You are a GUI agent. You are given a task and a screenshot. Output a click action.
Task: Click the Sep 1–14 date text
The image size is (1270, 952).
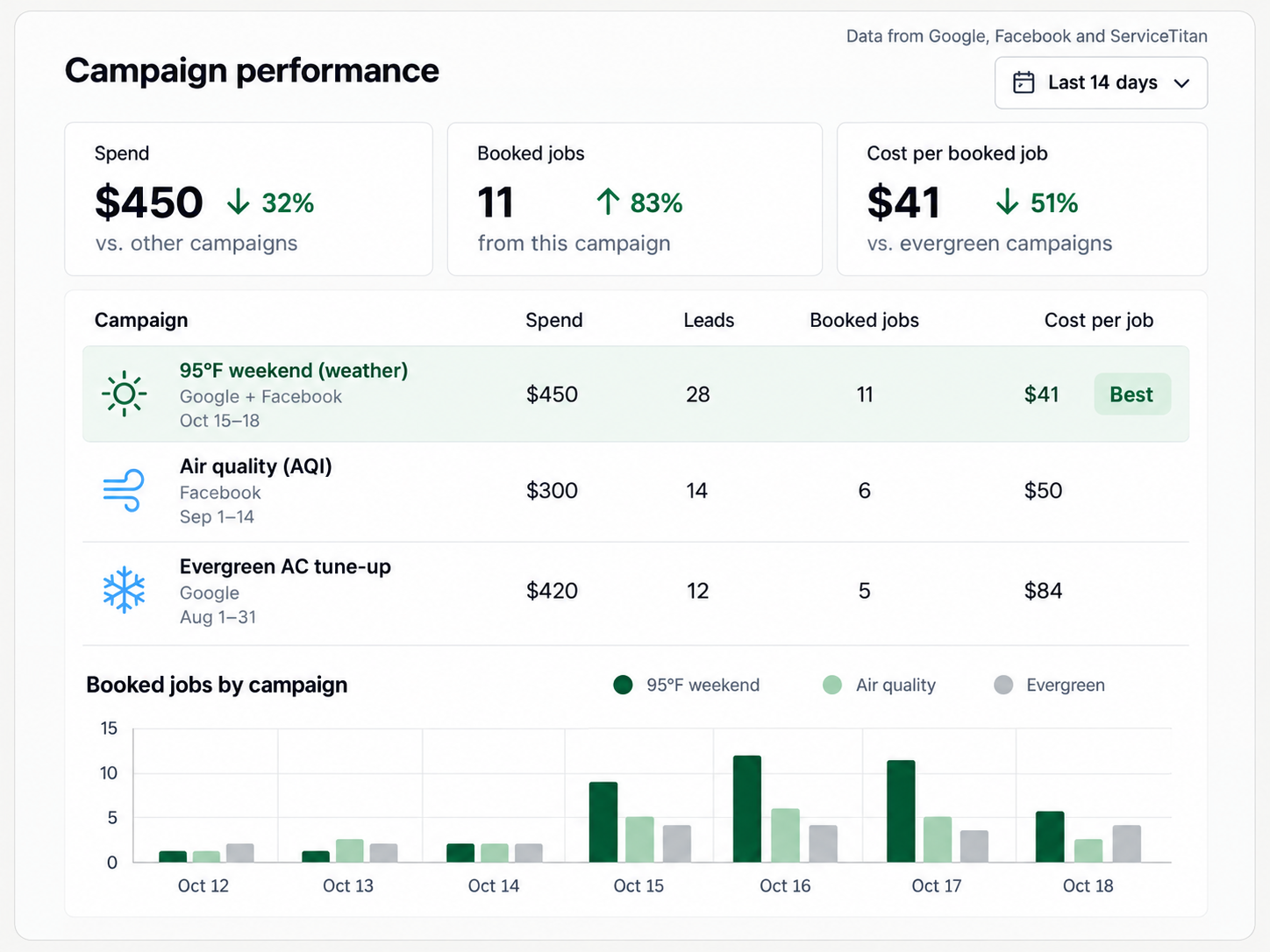tap(217, 517)
